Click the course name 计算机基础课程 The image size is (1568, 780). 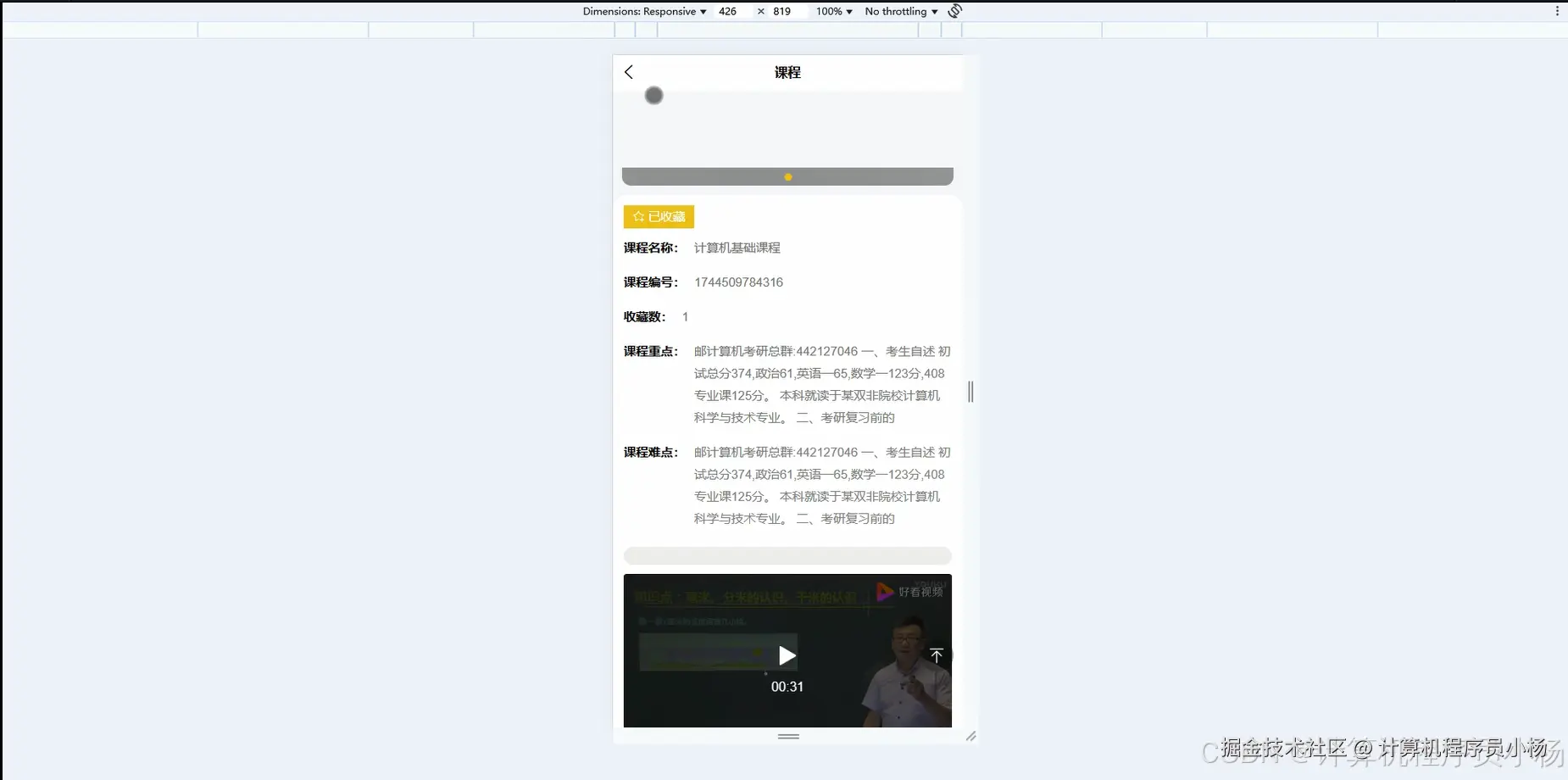pyautogui.click(x=737, y=247)
